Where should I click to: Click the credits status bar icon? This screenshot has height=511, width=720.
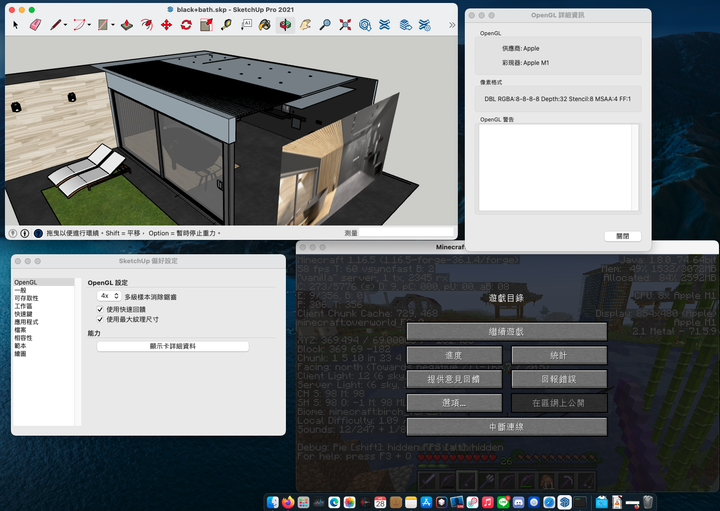pyautogui.click(x=25, y=233)
